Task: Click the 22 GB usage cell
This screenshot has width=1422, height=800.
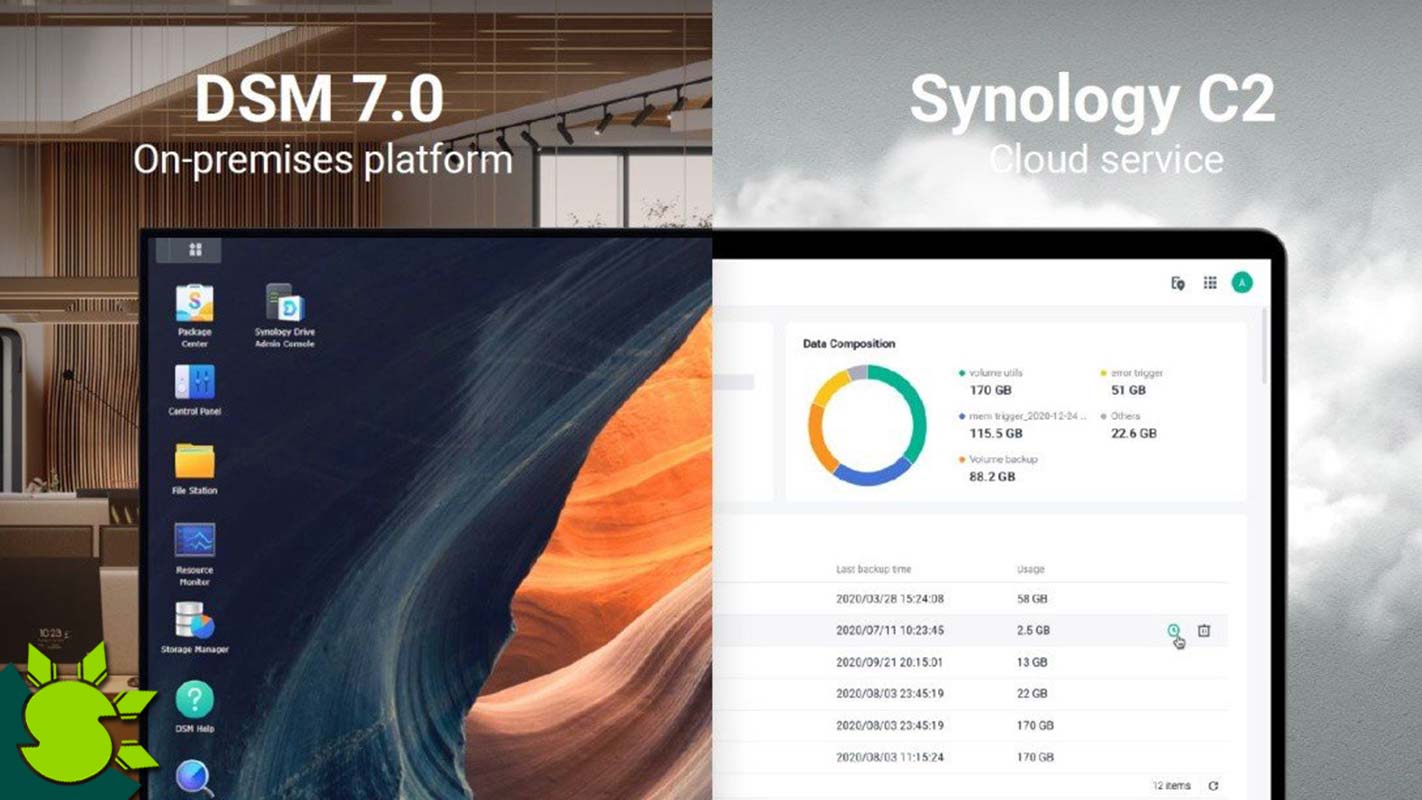Action: [1032, 693]
